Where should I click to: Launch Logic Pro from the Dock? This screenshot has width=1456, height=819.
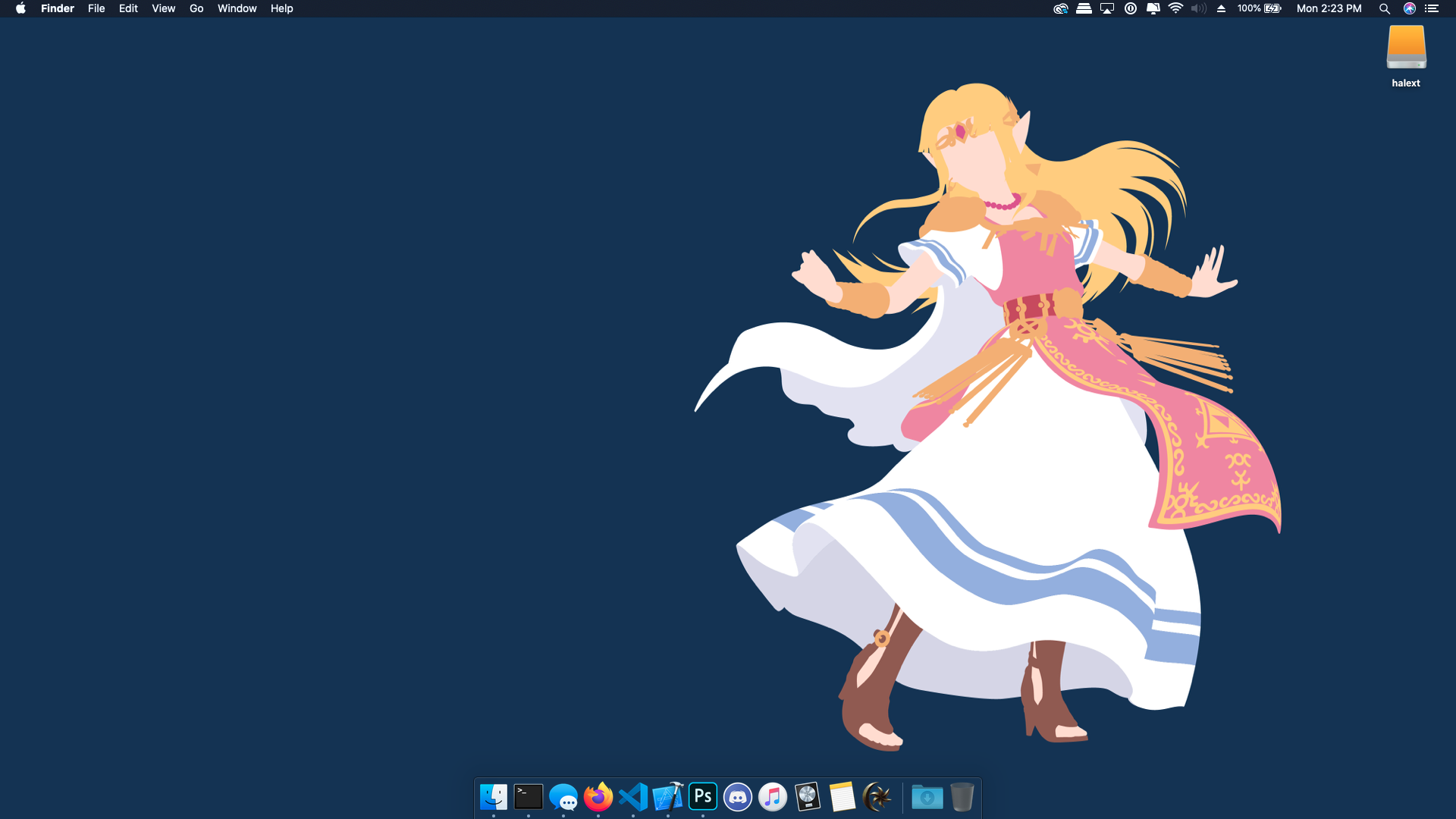(x=808, y=797)
